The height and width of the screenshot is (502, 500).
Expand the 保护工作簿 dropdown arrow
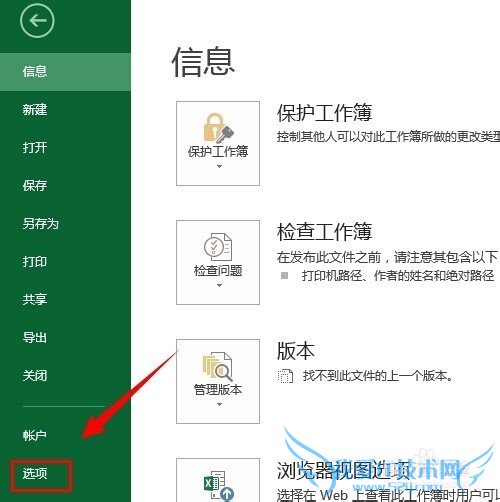click(219, 166)
